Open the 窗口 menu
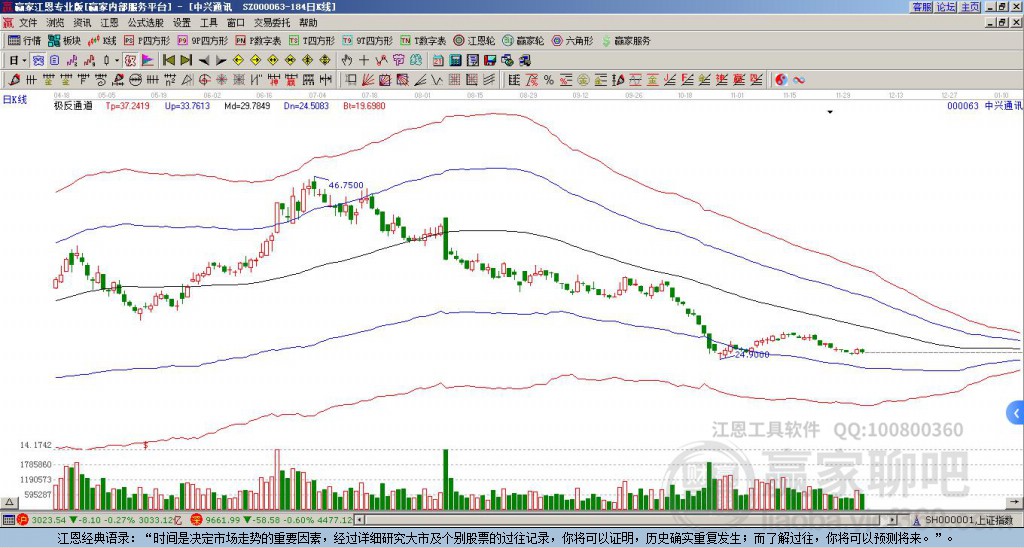The image size is (1024, 548). point(236,23)
